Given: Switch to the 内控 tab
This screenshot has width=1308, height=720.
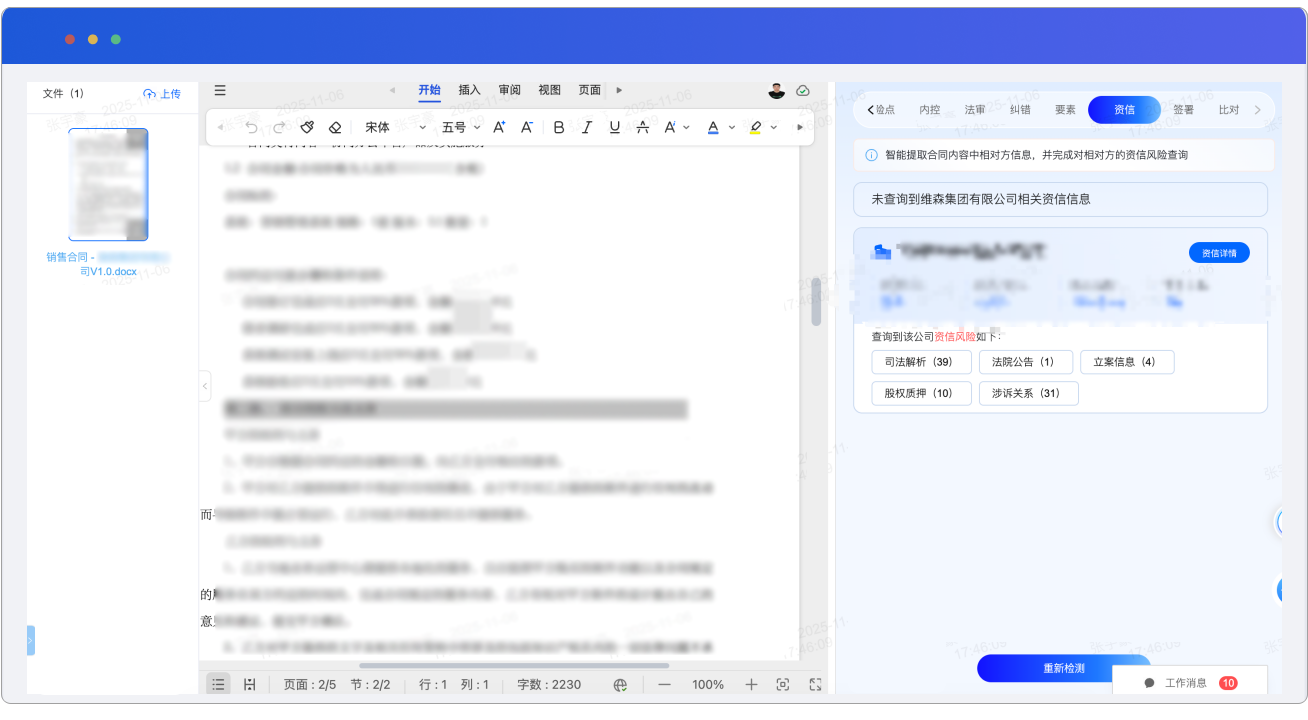Looking at the screenshot, I should (930, 110).
